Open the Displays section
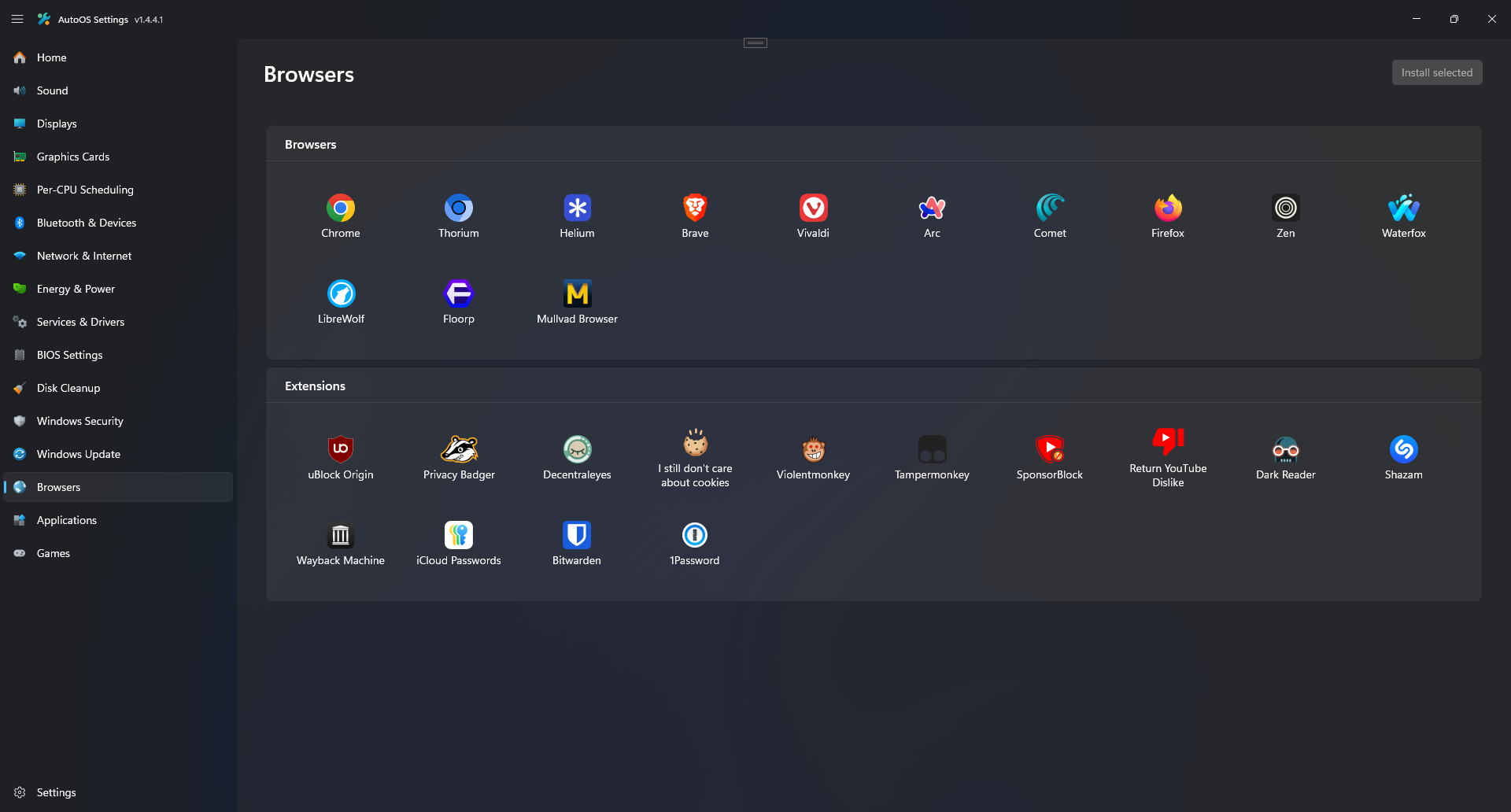1511x812 pixels. pyautogui.click(x=118, y=124)
